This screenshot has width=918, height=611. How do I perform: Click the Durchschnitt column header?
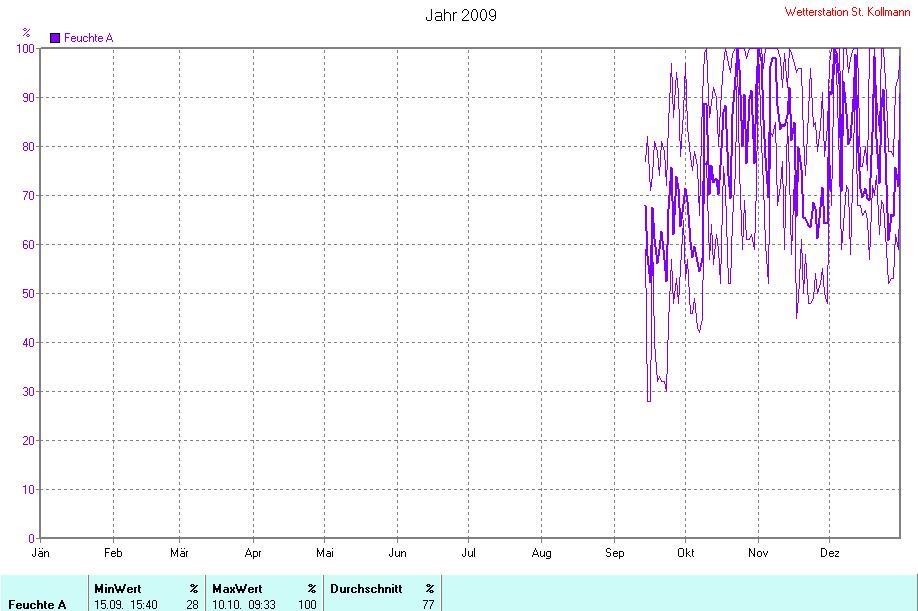[x=366, y=589]
